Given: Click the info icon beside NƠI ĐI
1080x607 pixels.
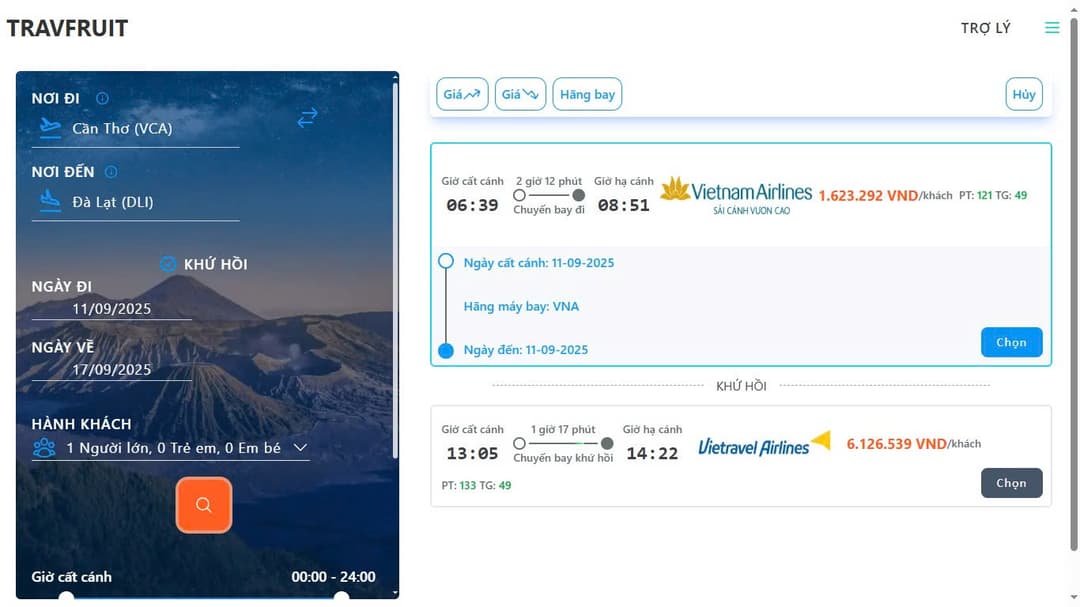Looking at the screenshot, I should click(103, 99).
